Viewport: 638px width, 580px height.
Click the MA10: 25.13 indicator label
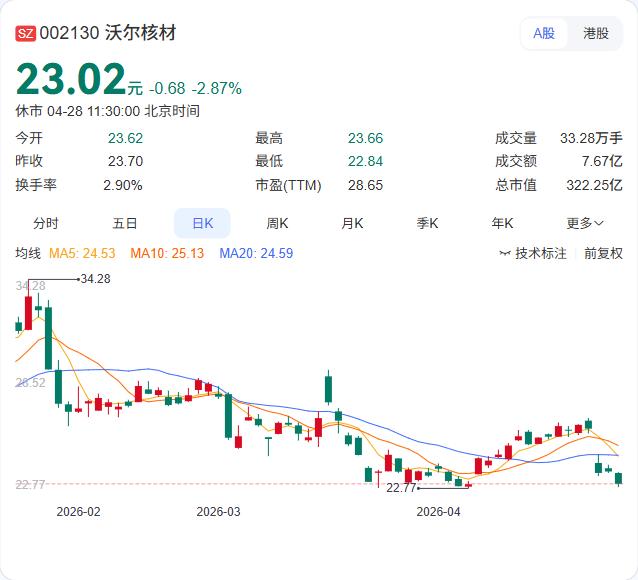(x=167, y=253)
